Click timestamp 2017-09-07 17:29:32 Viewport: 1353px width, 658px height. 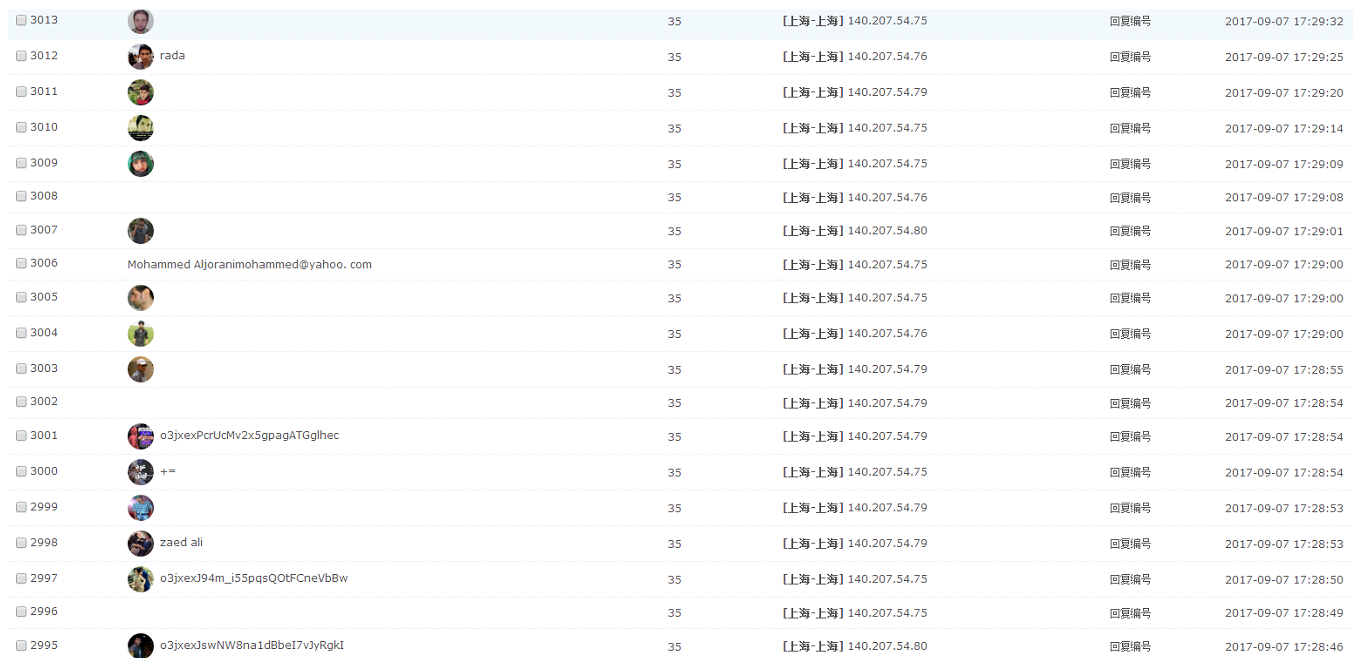(x=1284, y=22)
